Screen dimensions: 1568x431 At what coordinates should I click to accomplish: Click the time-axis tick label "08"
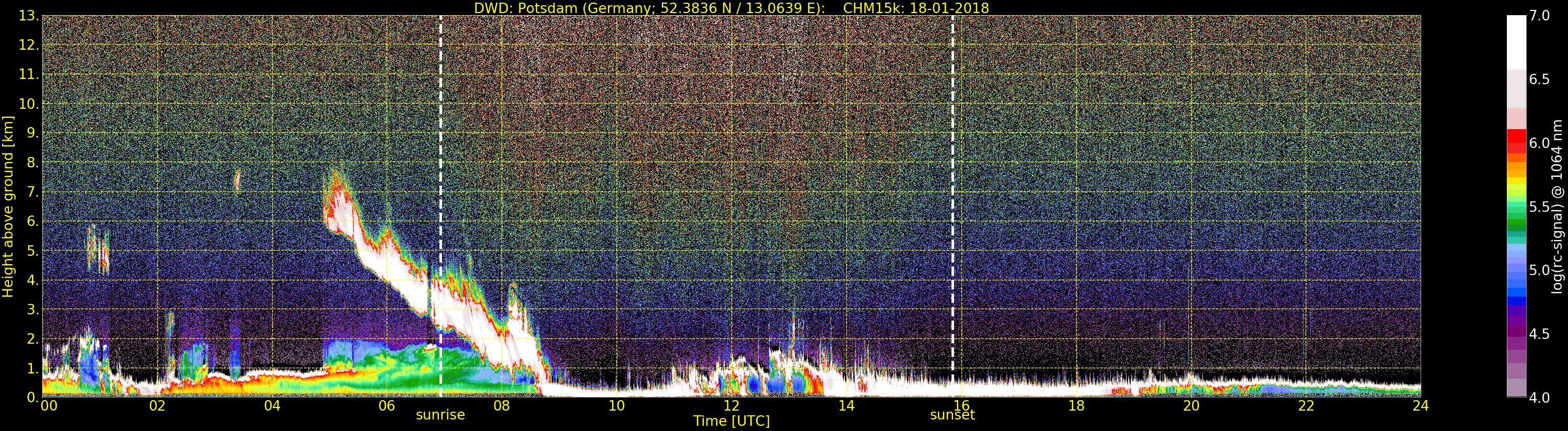point(502,406)
